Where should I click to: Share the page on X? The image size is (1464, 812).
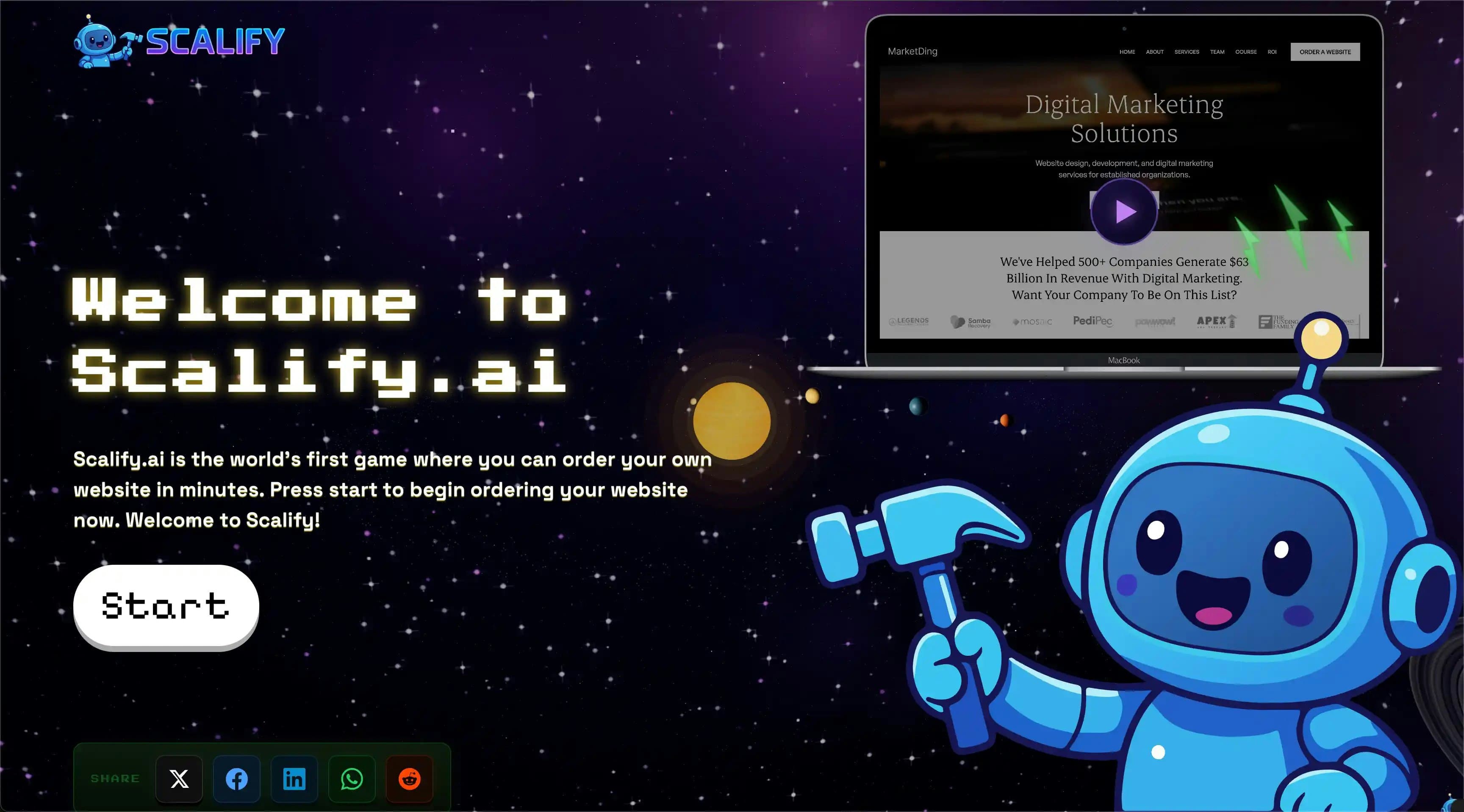tap(179, 780)
